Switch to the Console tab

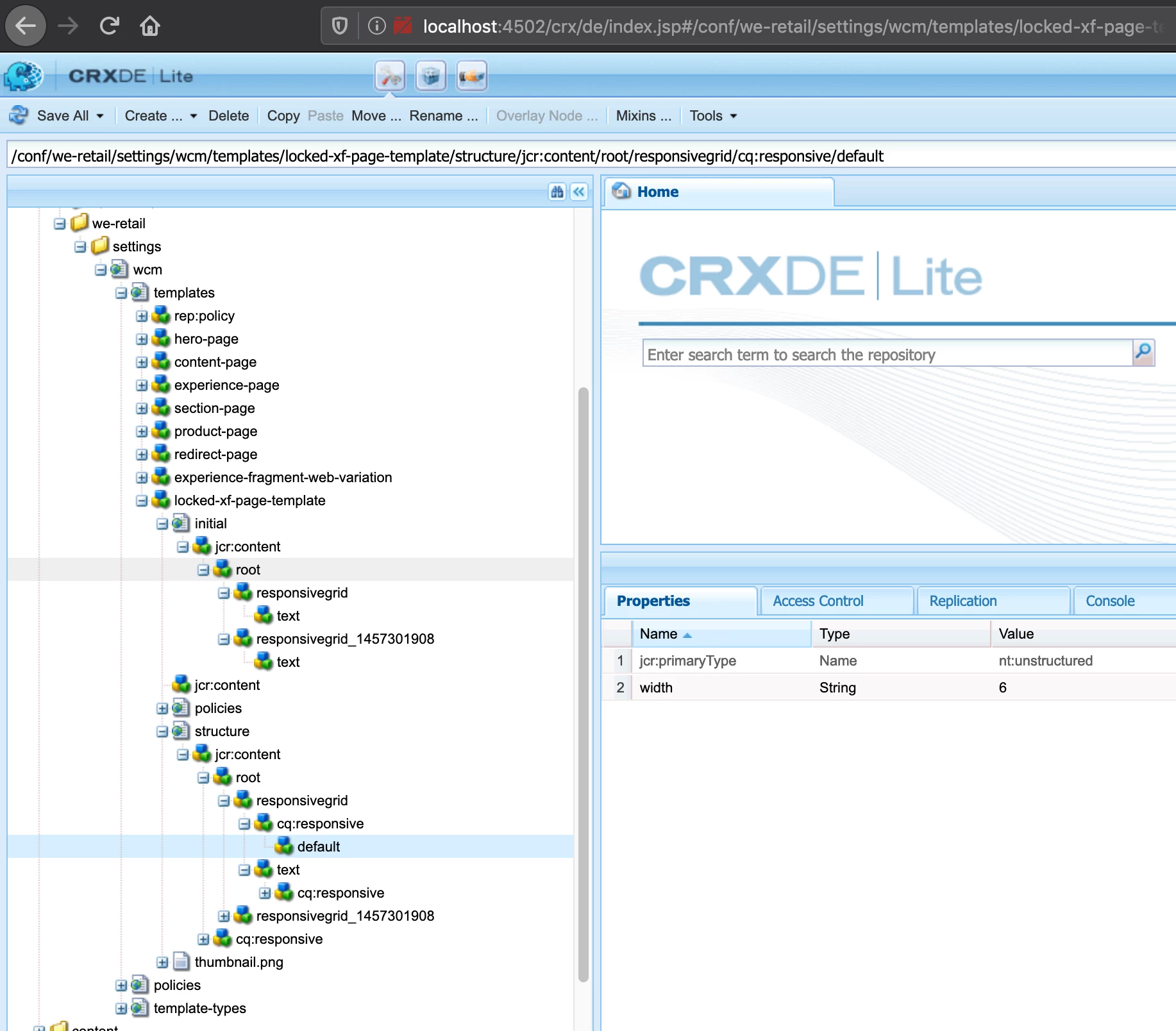click(1125, 601)
